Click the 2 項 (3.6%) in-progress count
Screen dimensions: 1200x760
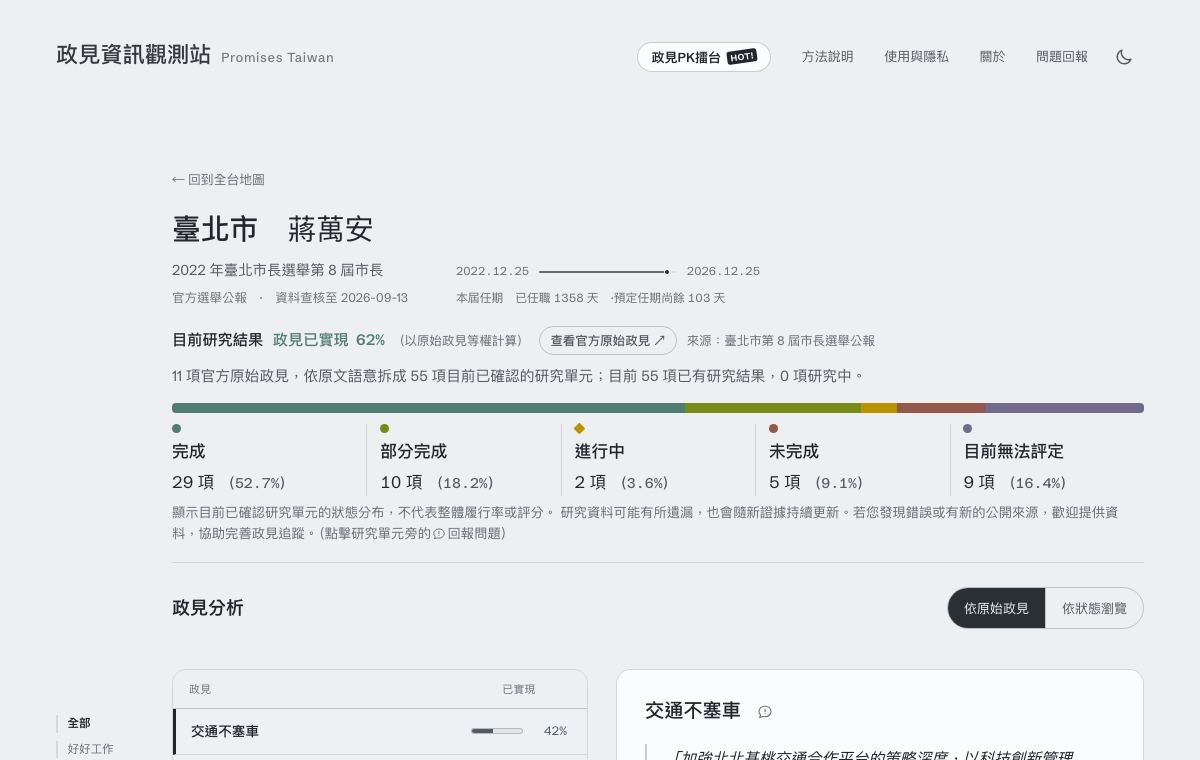[x=621, y=482]
